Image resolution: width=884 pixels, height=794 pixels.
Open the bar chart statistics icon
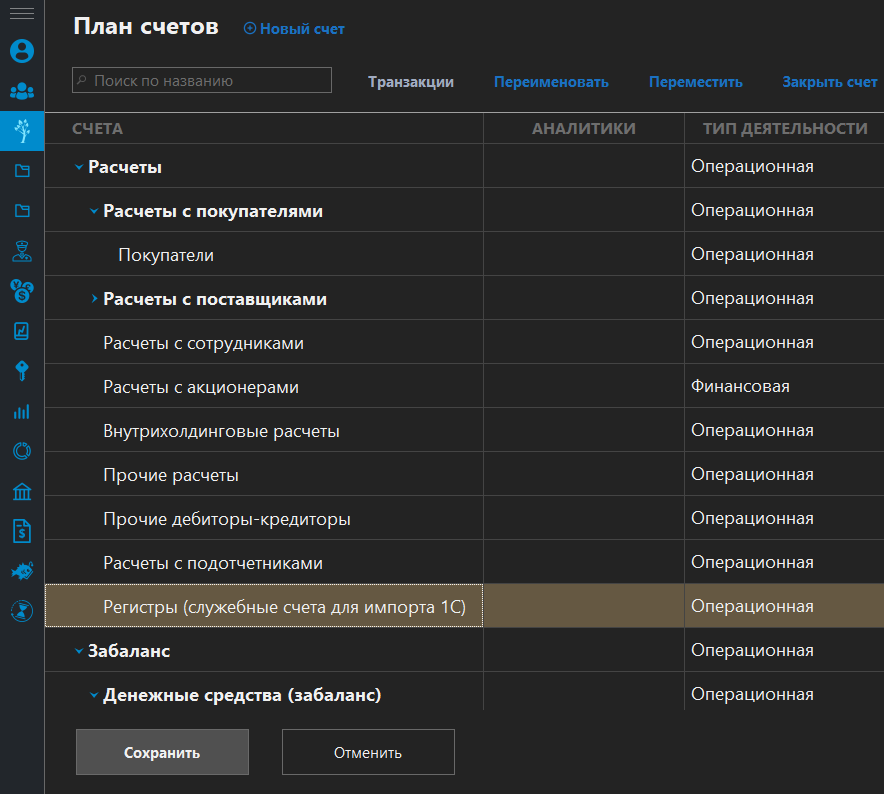pyautogui.click(x=21, y=411)
